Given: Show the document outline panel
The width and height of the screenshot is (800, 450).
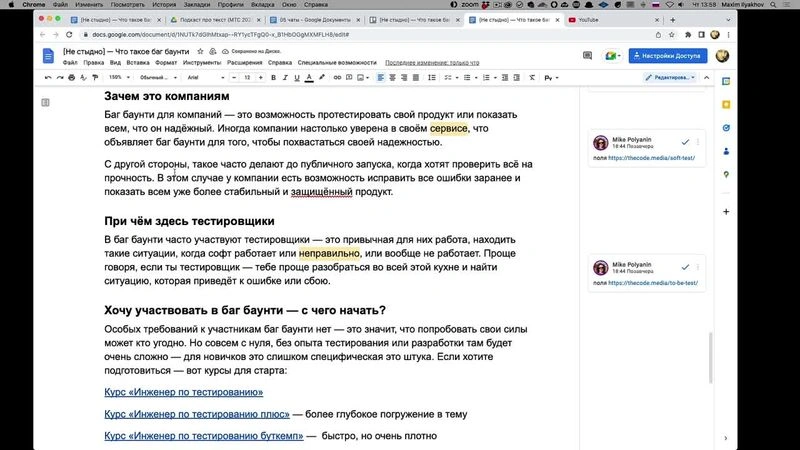Looking at the screenshot, I should coord(45,103).
